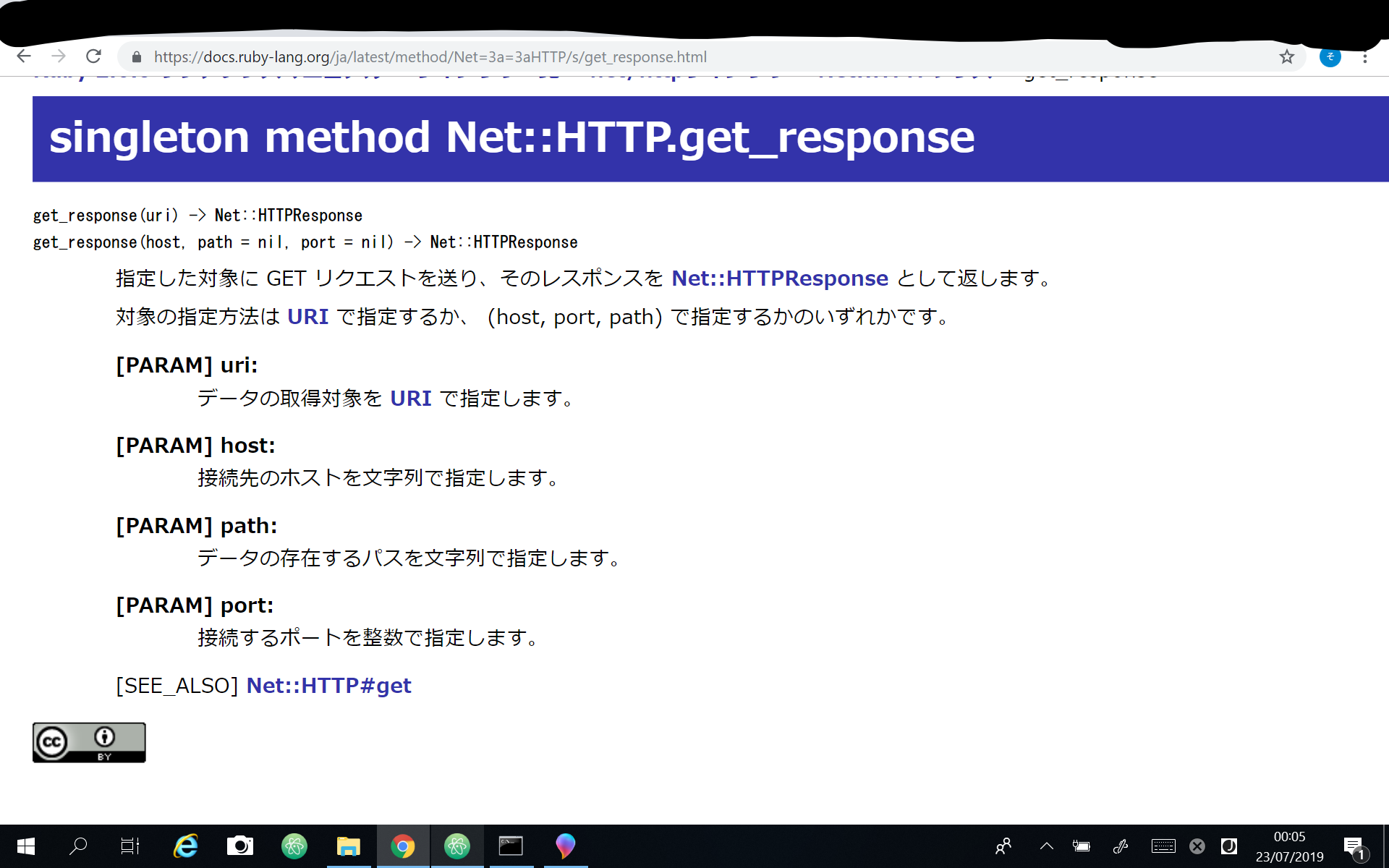Open the touch keyboard icon

pos(1163,846)
